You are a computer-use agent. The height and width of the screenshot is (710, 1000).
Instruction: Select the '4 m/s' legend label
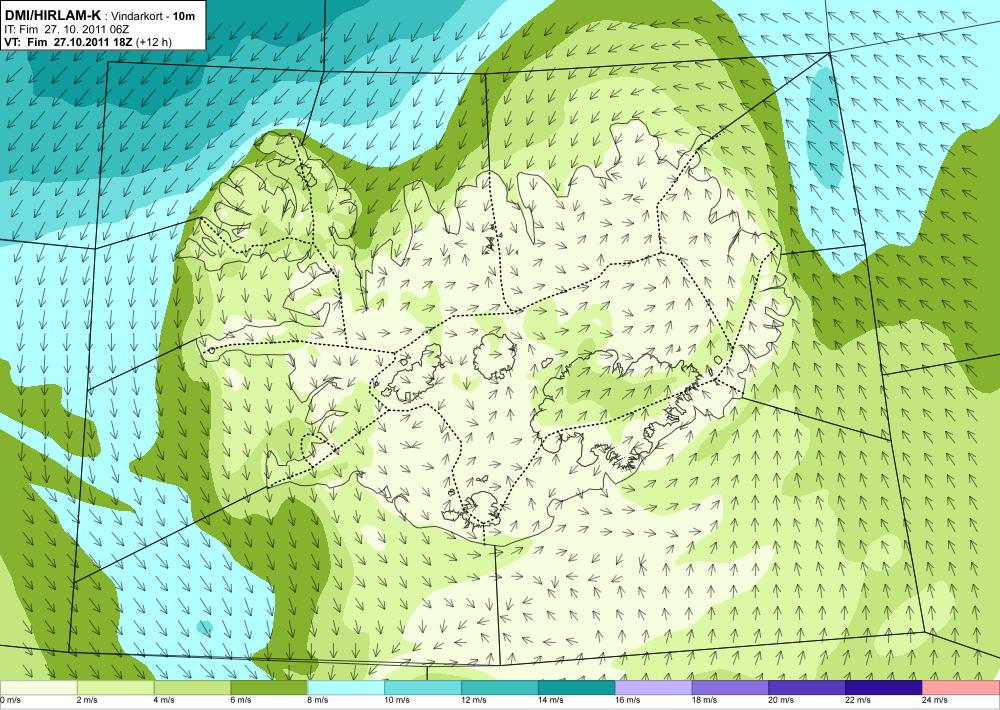coord(164,700)
